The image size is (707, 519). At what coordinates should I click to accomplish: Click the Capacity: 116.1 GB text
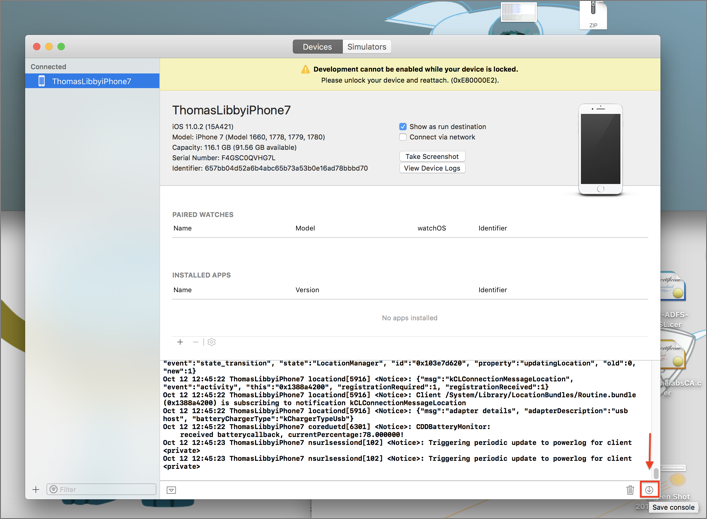[234, 147]
